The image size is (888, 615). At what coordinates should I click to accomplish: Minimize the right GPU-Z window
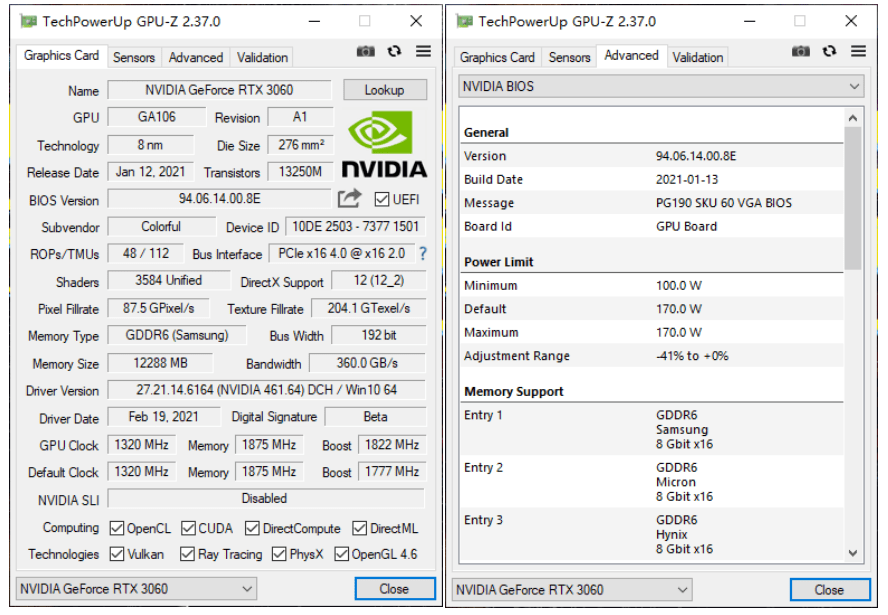[x=750, y=22]
